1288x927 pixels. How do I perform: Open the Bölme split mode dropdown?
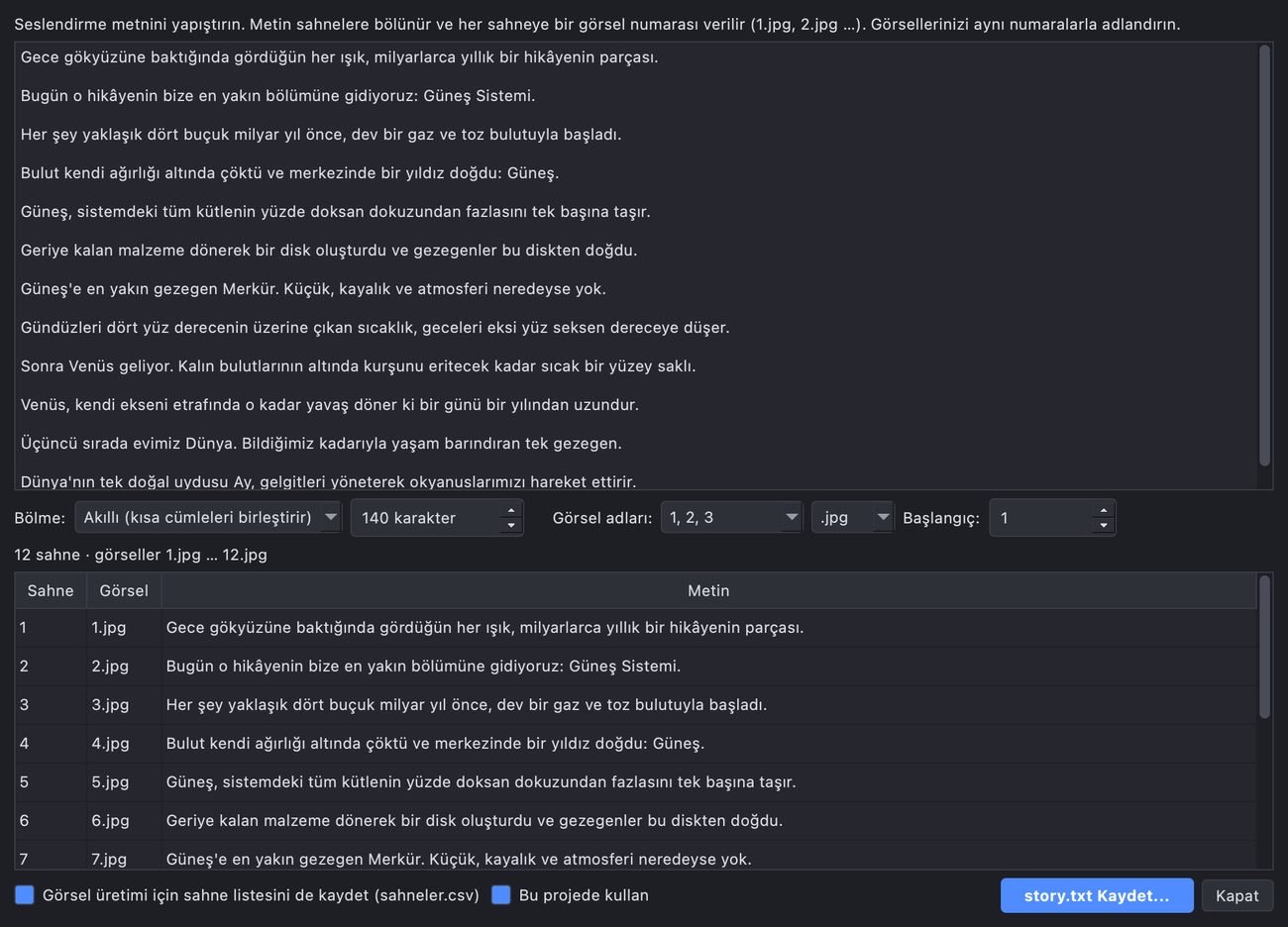point(208,517)
